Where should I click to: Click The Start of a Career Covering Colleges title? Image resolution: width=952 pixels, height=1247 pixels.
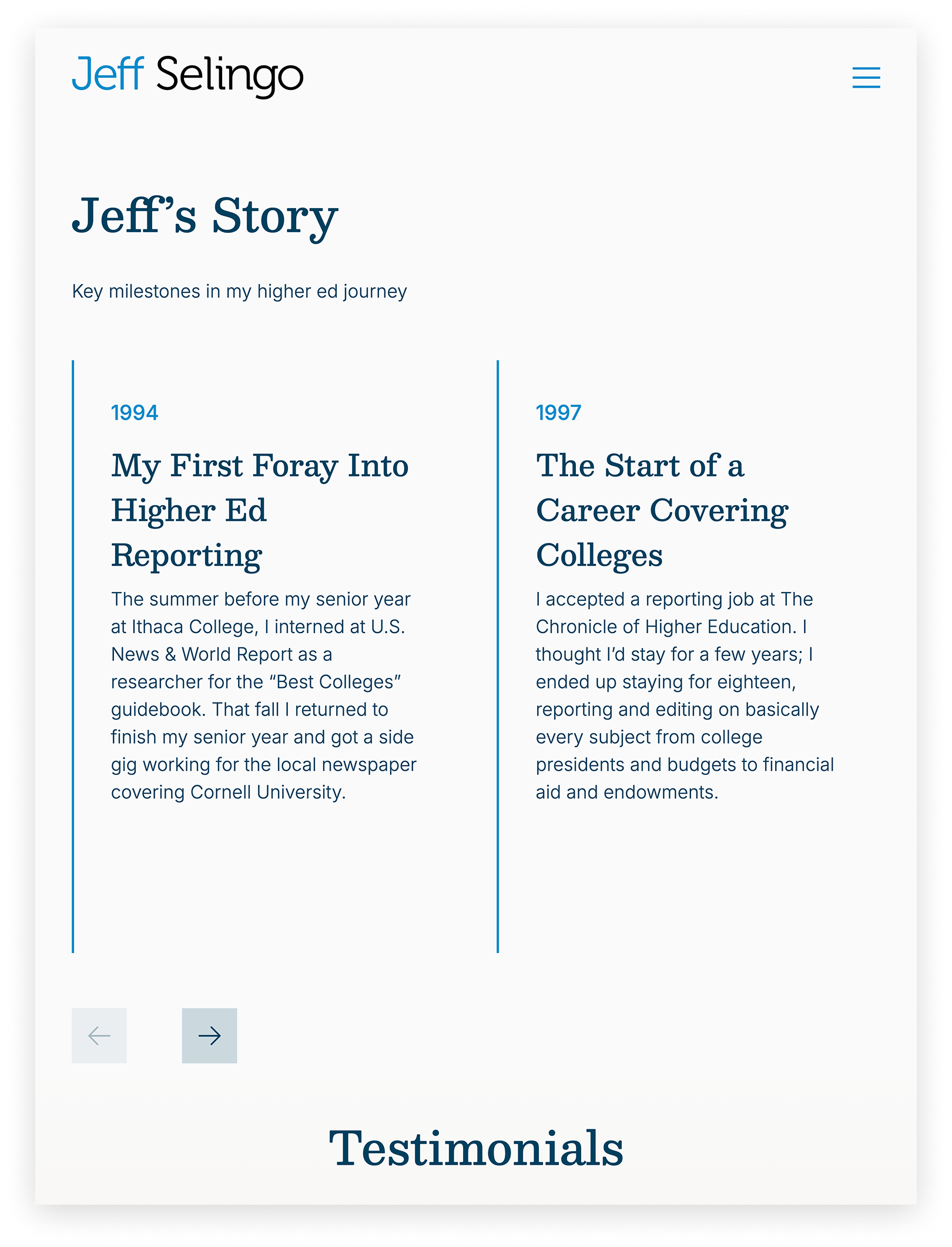pos(662,510)
